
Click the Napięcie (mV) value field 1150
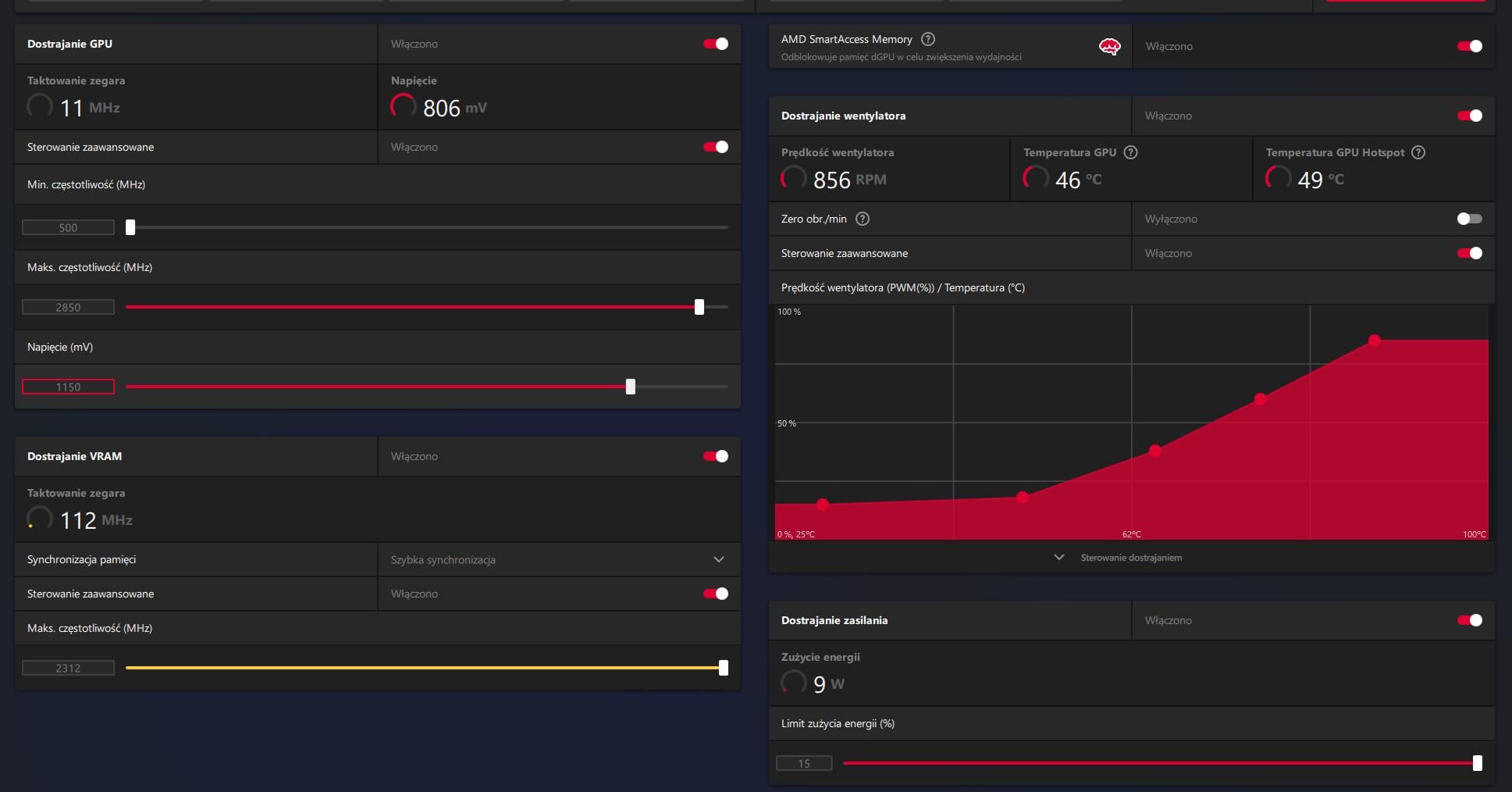point(68,387)
